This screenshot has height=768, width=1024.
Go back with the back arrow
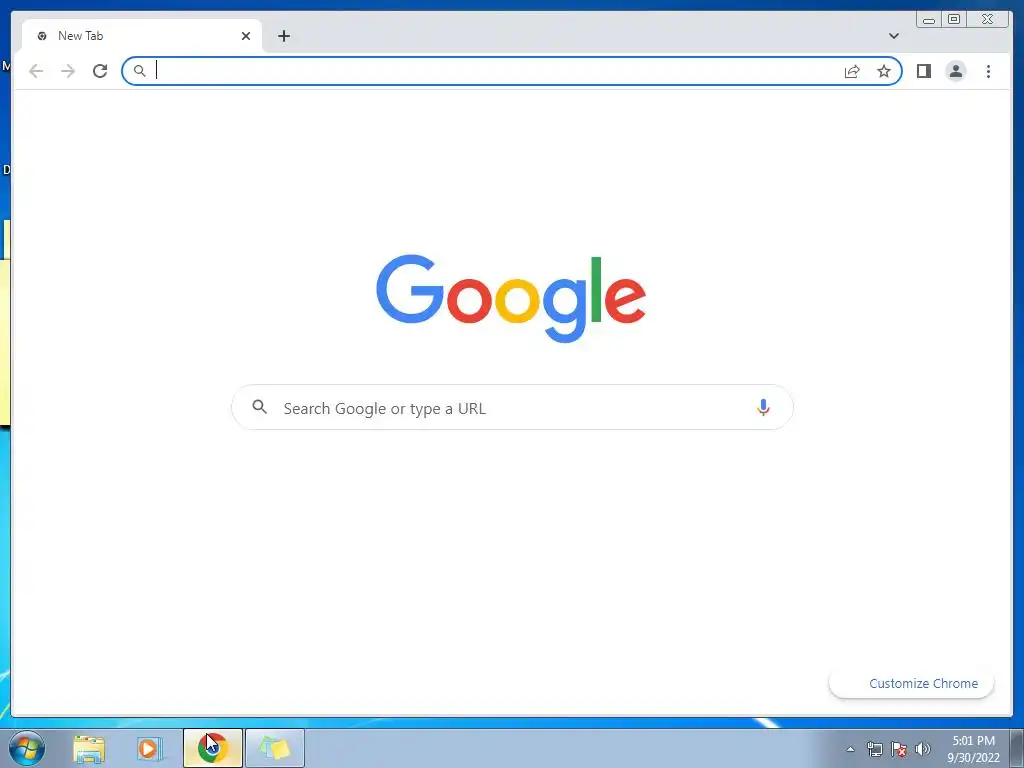(x=36, y=71)
